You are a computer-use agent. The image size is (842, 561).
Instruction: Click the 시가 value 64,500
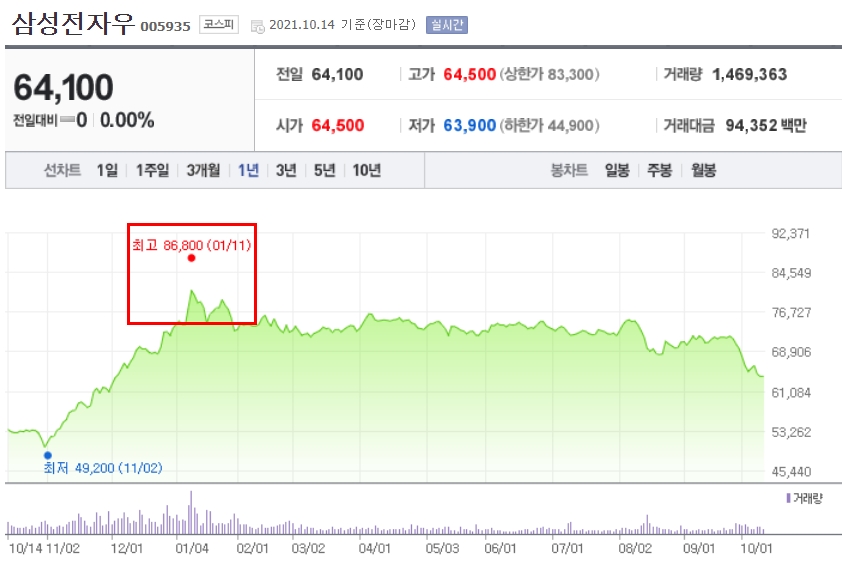pyautogui.click(x=338, y=126)
